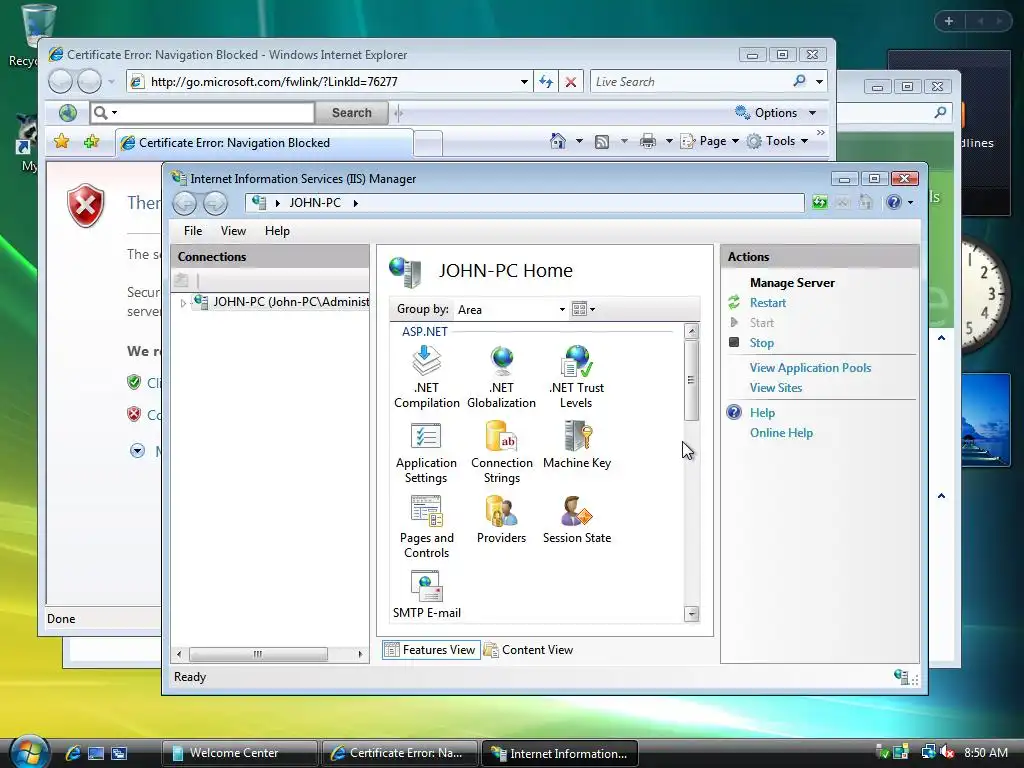Click the Internet Explorer Home icon

tap(558, 141)
